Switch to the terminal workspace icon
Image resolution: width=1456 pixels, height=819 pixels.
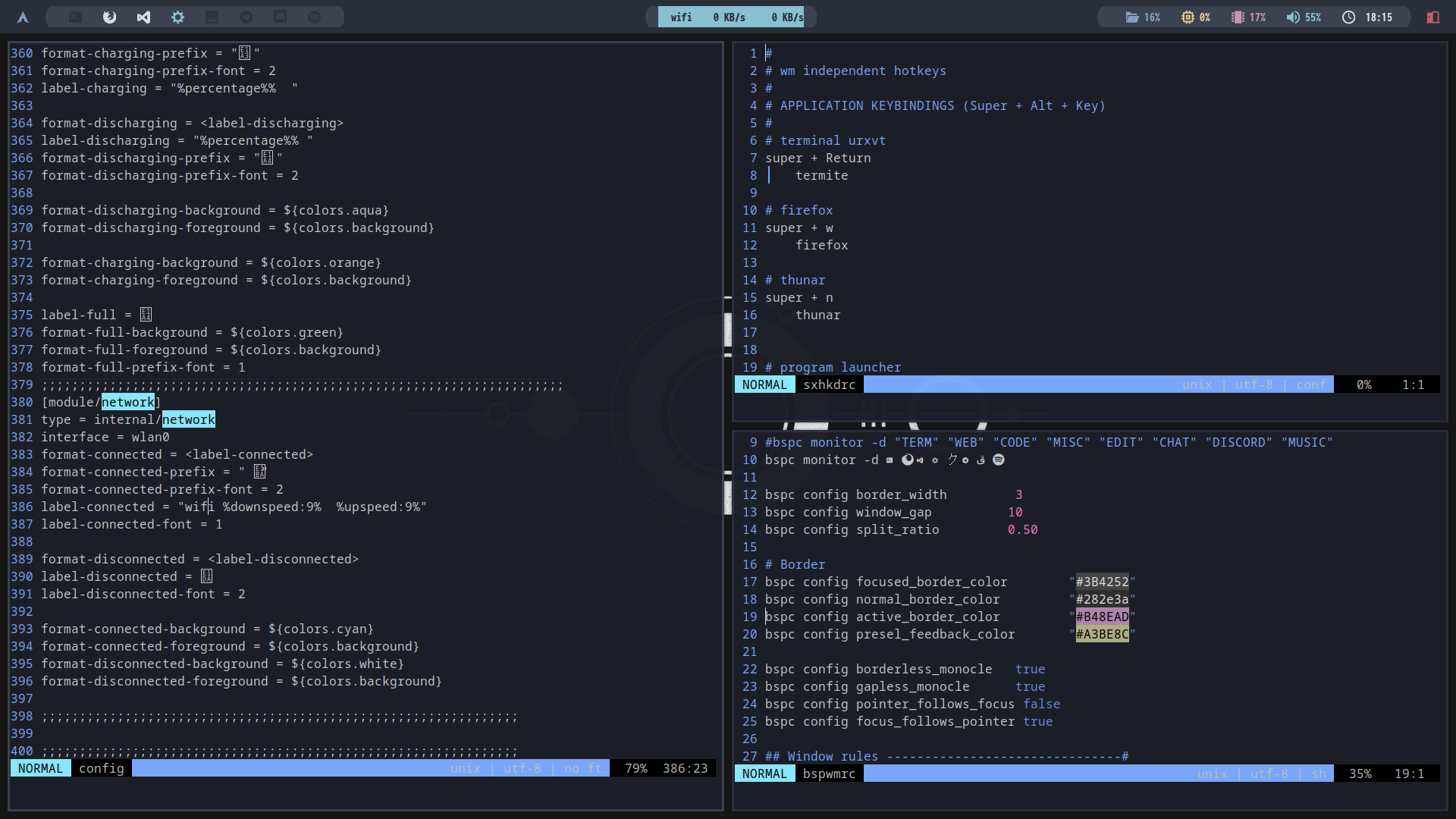pos(75,17)
